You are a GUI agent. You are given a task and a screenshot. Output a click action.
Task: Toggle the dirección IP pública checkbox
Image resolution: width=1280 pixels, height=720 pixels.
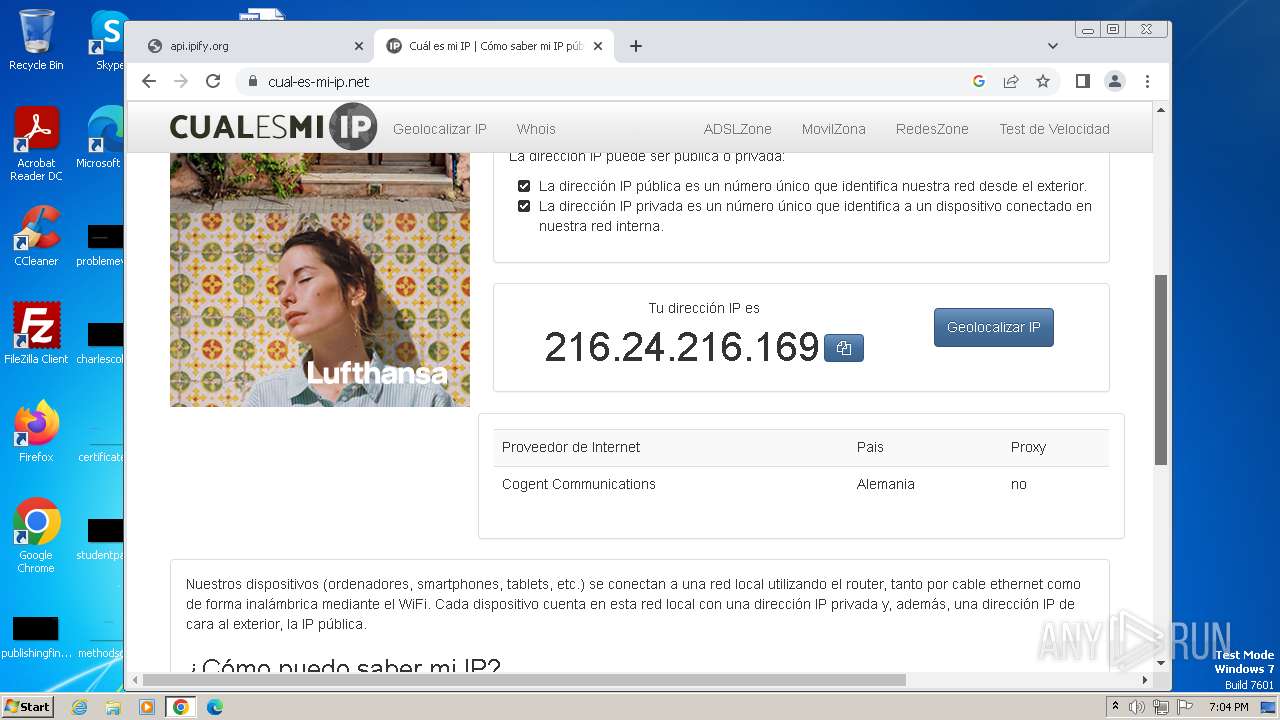point(524,186)
